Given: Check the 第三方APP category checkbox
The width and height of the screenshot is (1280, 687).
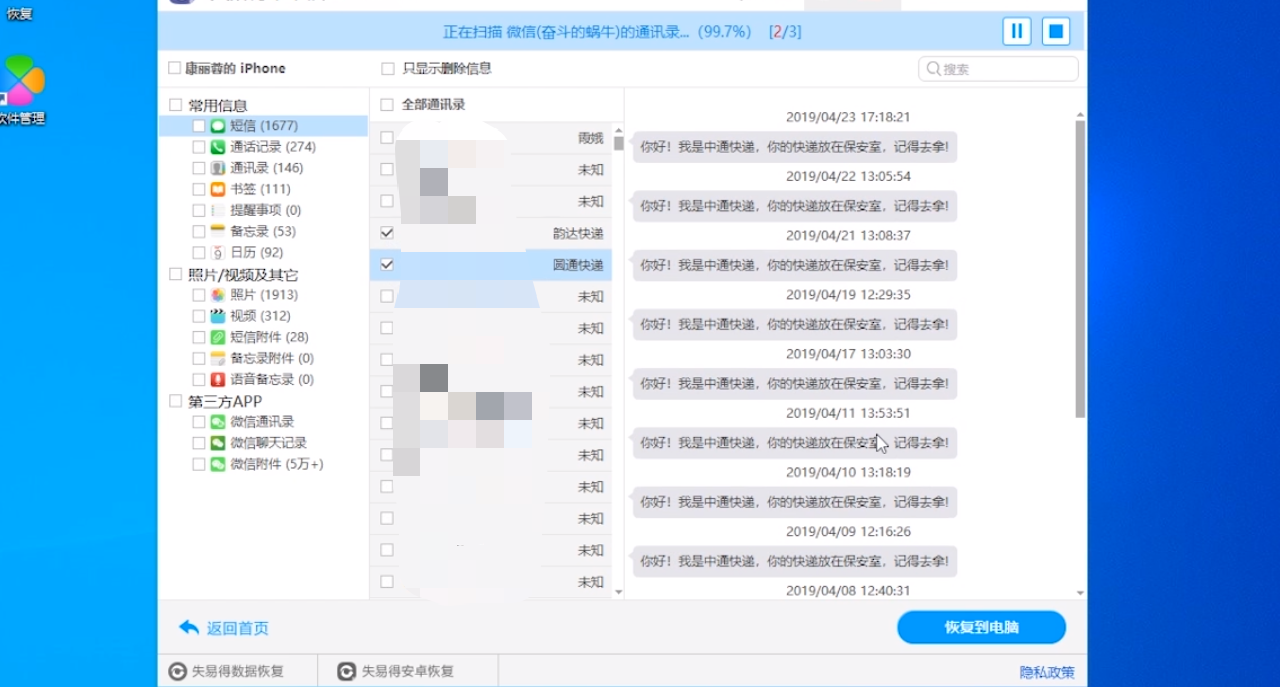Looking at the screenshot, I should click(x=176, y=401).
